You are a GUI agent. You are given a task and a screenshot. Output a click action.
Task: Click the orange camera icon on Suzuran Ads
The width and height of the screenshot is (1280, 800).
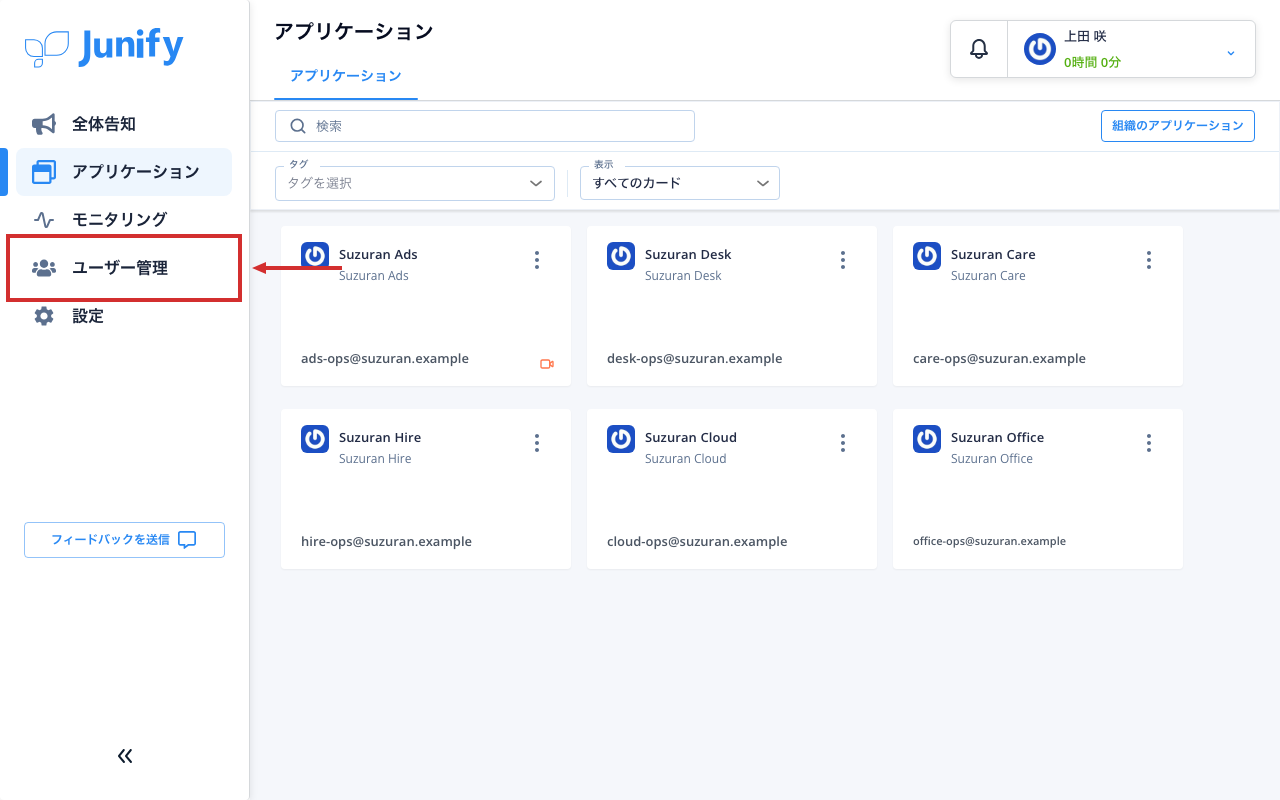[x=547, y=364]
